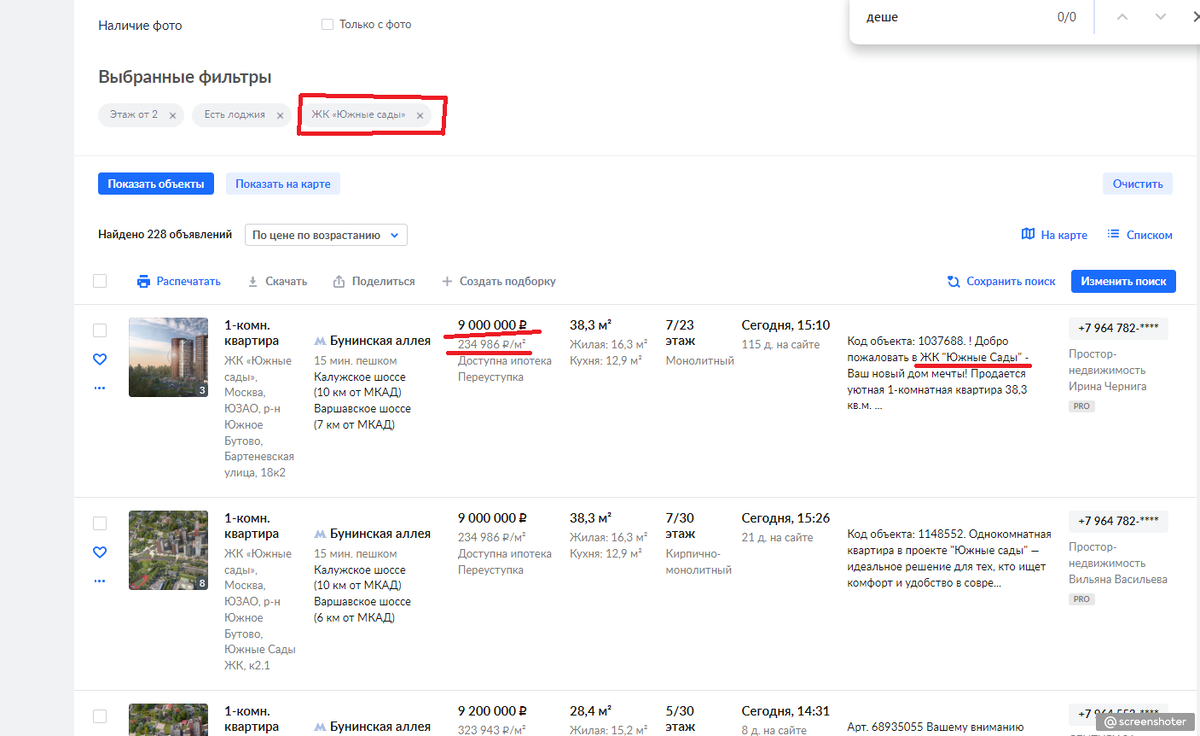Click metro icon of second listing Бунинская аллея
The height and width of the screenshot is (736, 1200).
[x=320, y=534]
